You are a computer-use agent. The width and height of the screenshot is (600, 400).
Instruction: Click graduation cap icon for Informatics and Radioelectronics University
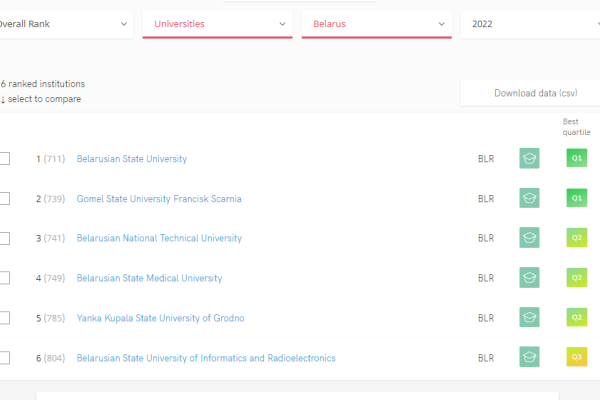coord(529,357)
